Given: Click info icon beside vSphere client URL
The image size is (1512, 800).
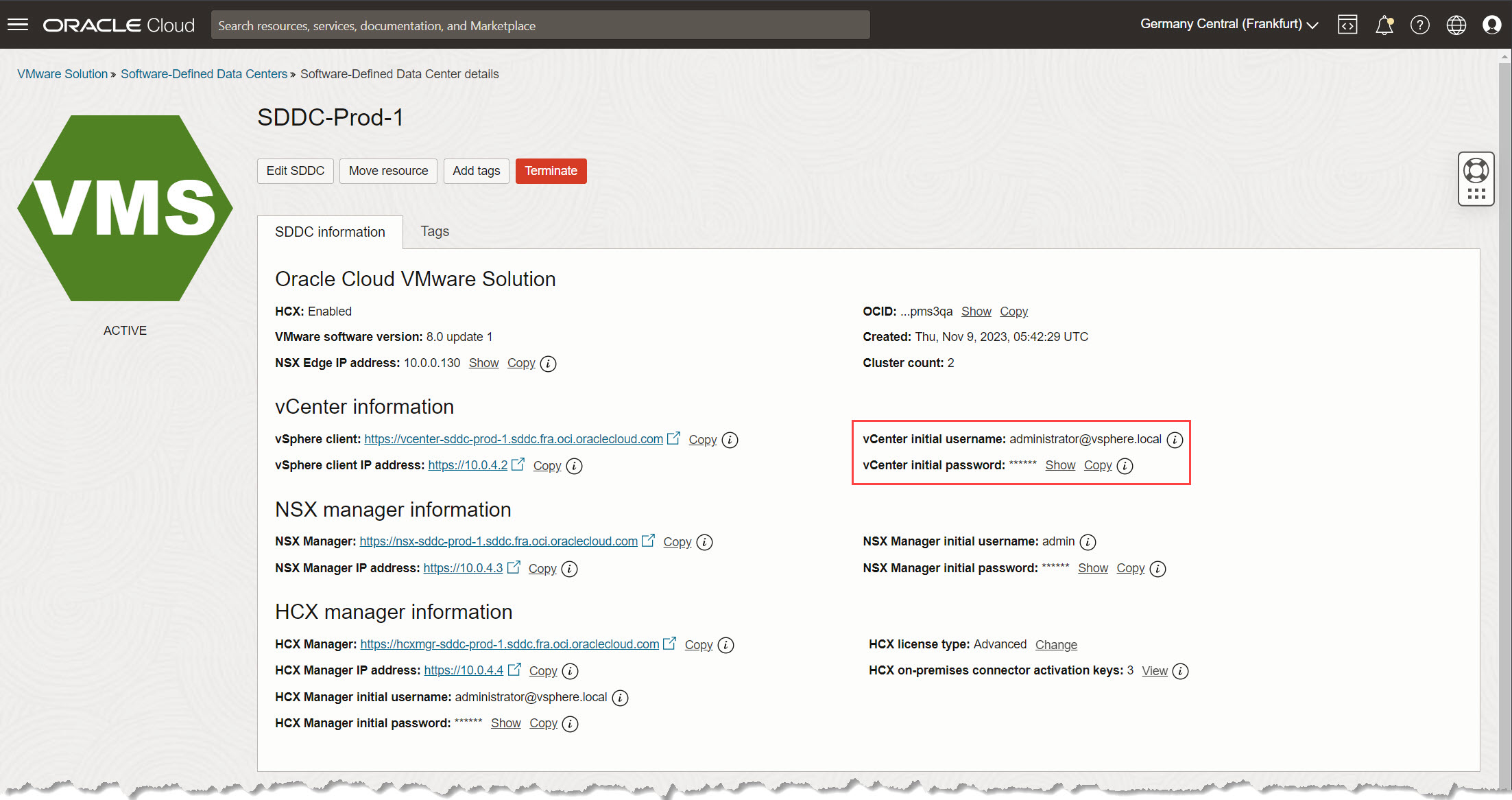Looking at the screenshot, I should pos(730,440).
